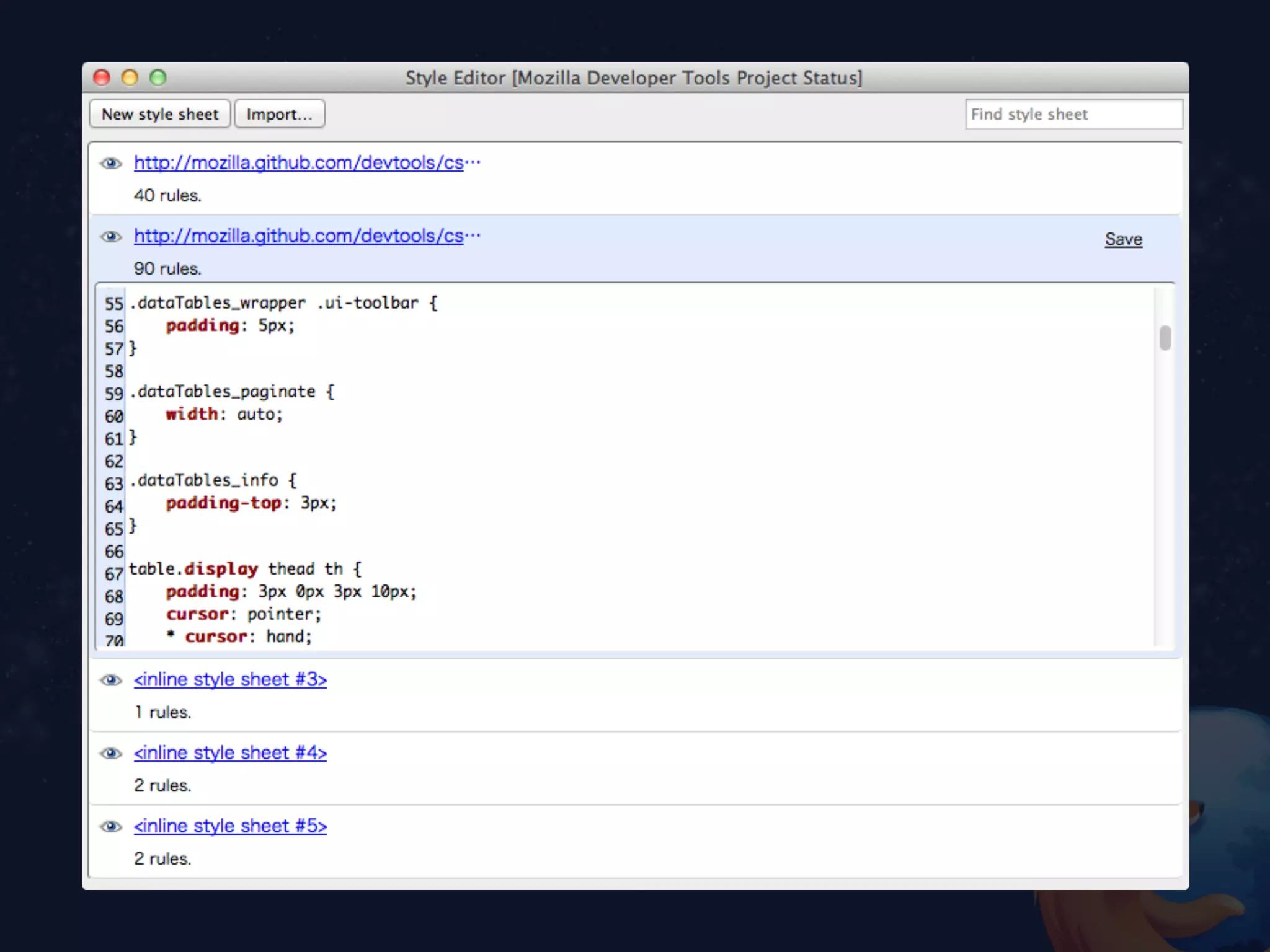Click the code editor scrollbar thumb

pyautogui.click(x=1165, y=338)
